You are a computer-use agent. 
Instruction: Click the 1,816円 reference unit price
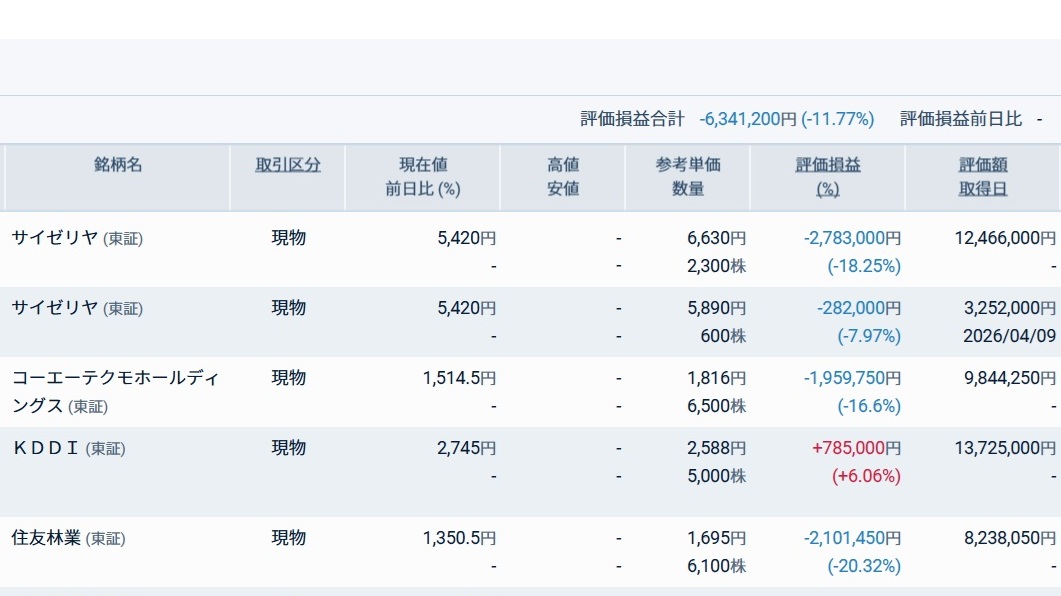pos(717,378)
